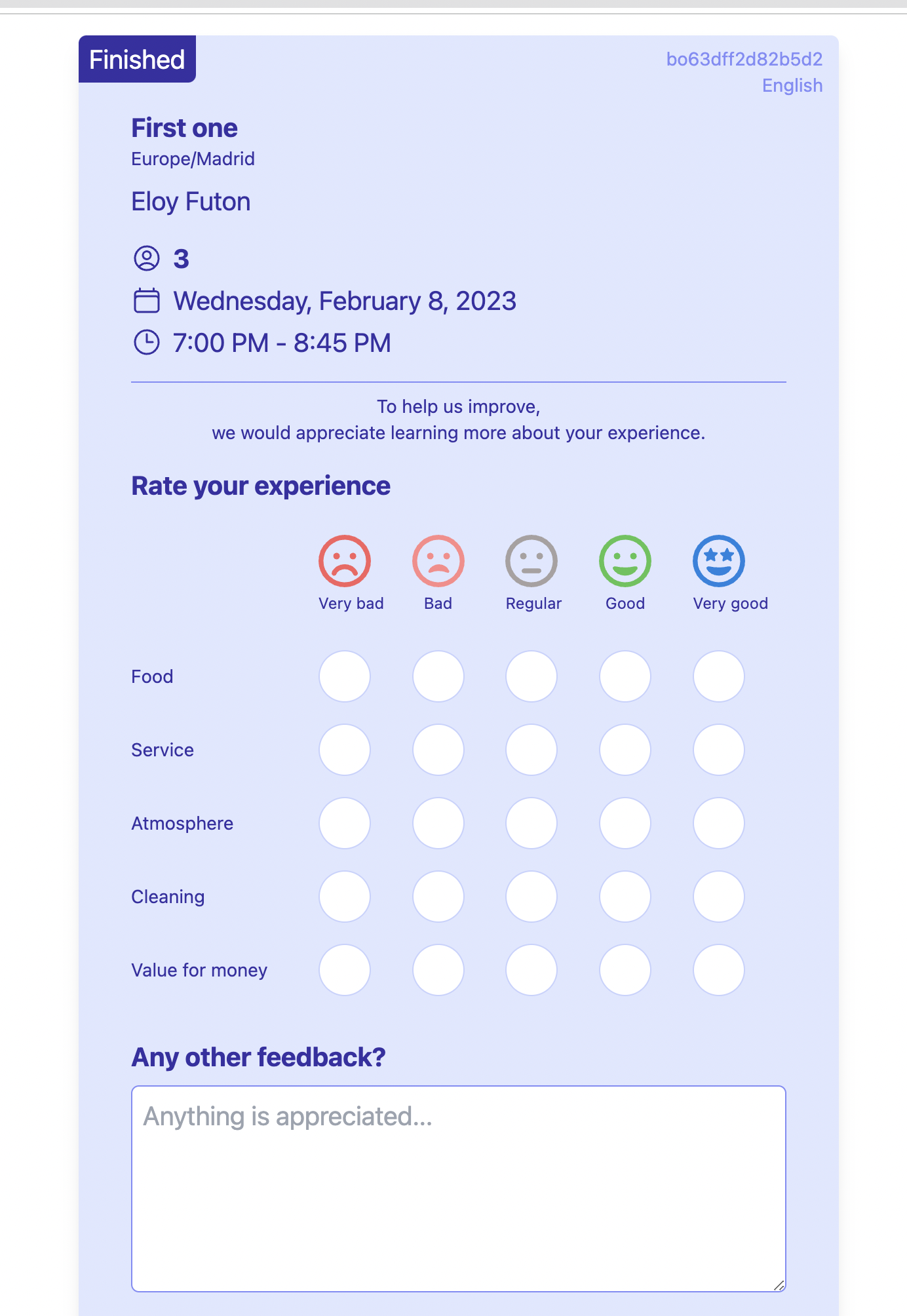Click the calendar icon beside the date
The image size is (907, 1316).
point(147,301)
